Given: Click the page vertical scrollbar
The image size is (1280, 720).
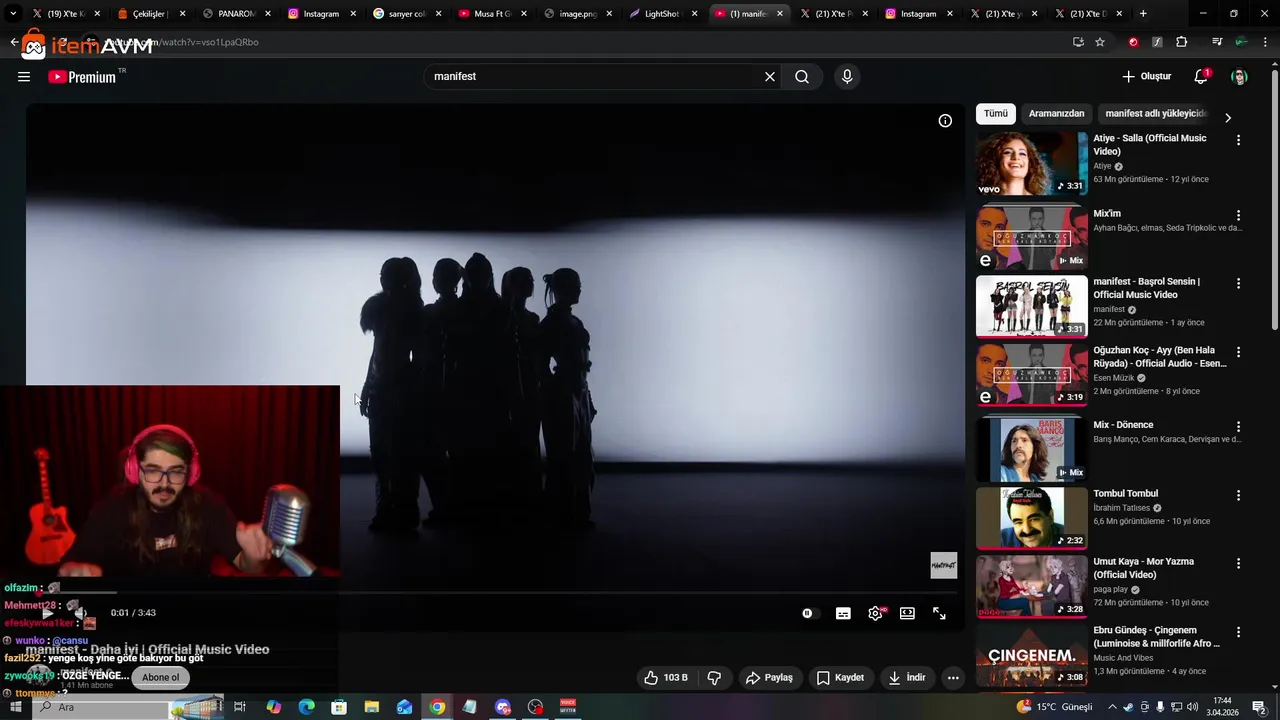Looking at the screenshot, I should (x=1274, y=200).
